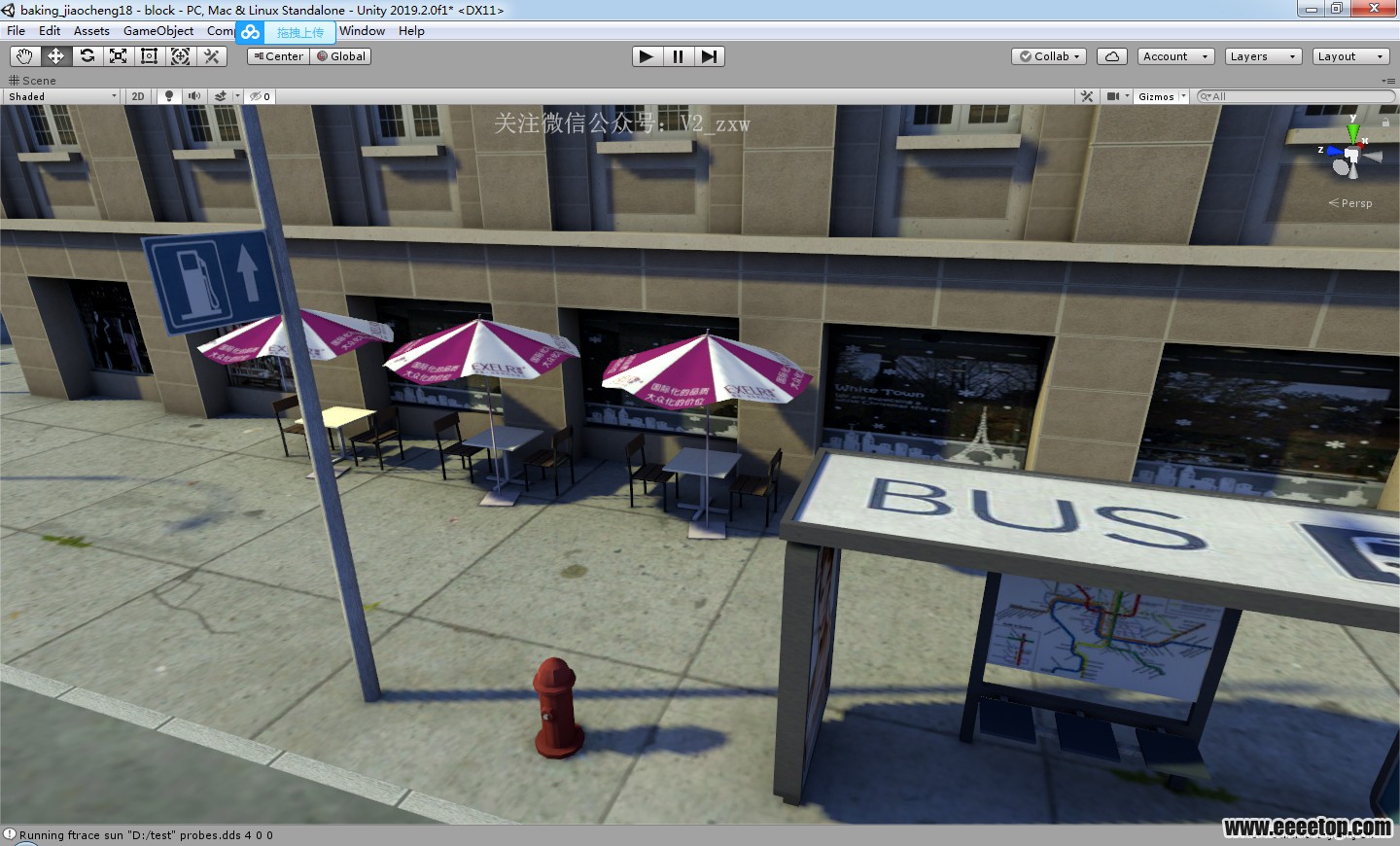Image resolution: width=1400 pixels, height=846 pixels.
Task: Select the Rect Transform tool
Action: pyautogui.click(x=150, y=56)
